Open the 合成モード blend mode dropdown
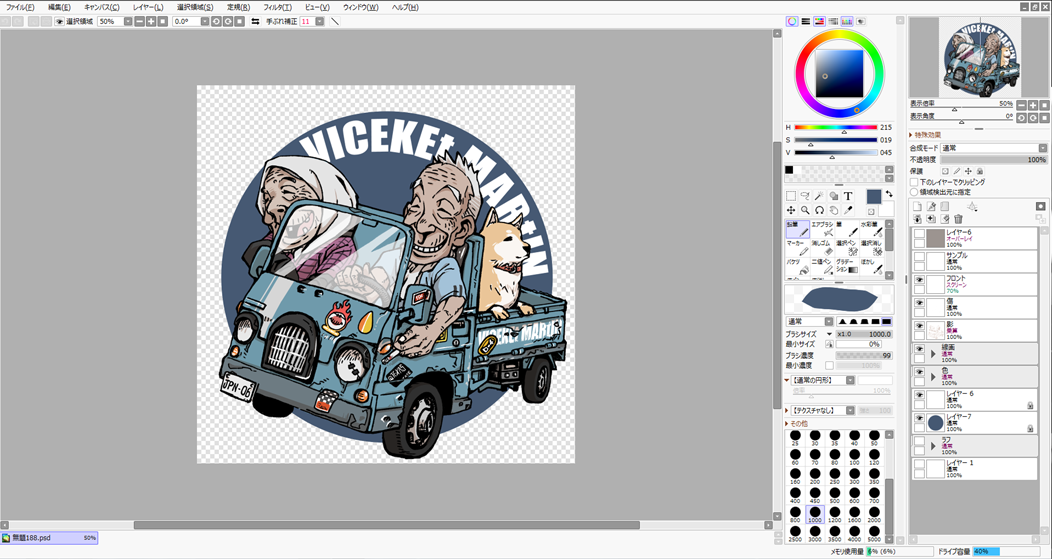 coord(994,148)
